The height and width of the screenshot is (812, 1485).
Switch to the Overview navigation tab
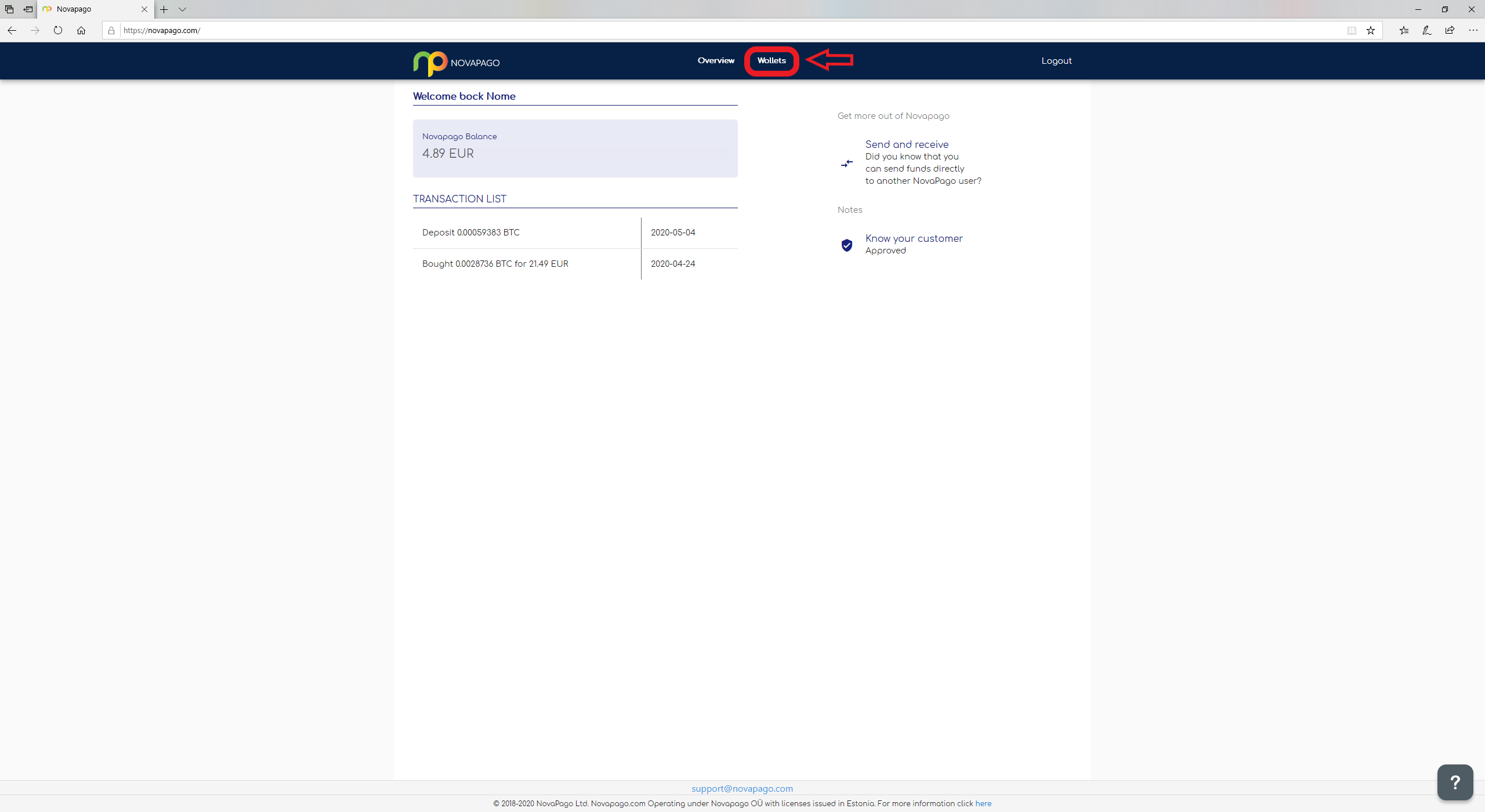tap(716, 60)
